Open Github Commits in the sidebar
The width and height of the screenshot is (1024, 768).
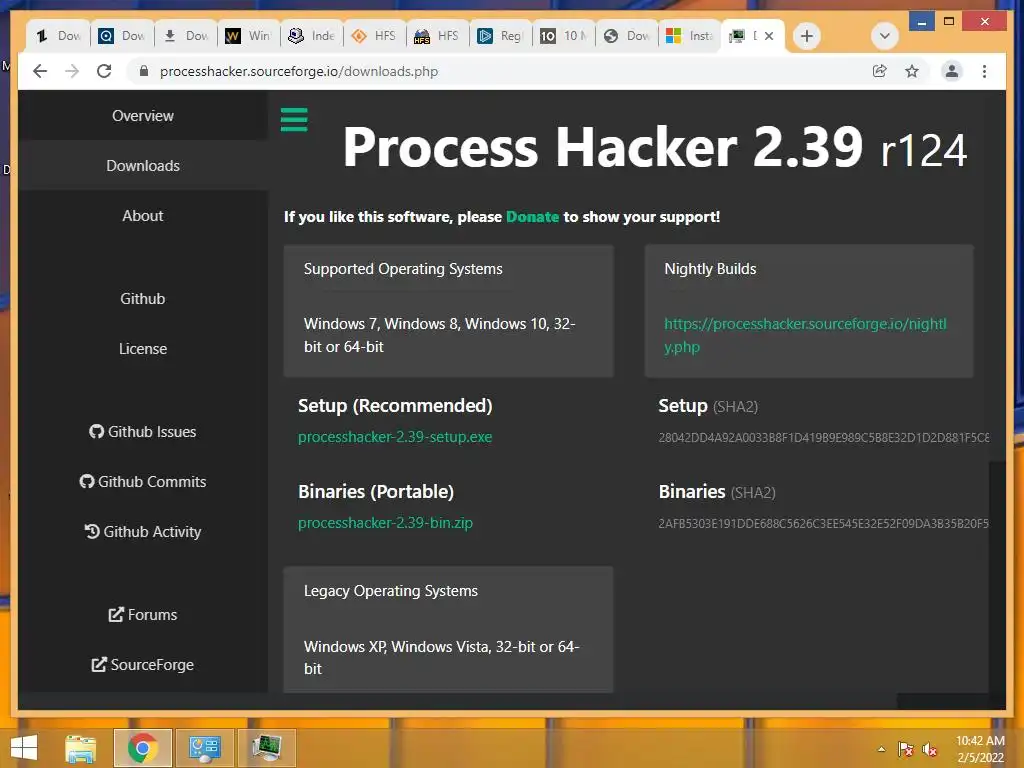[x=143, y=481]
